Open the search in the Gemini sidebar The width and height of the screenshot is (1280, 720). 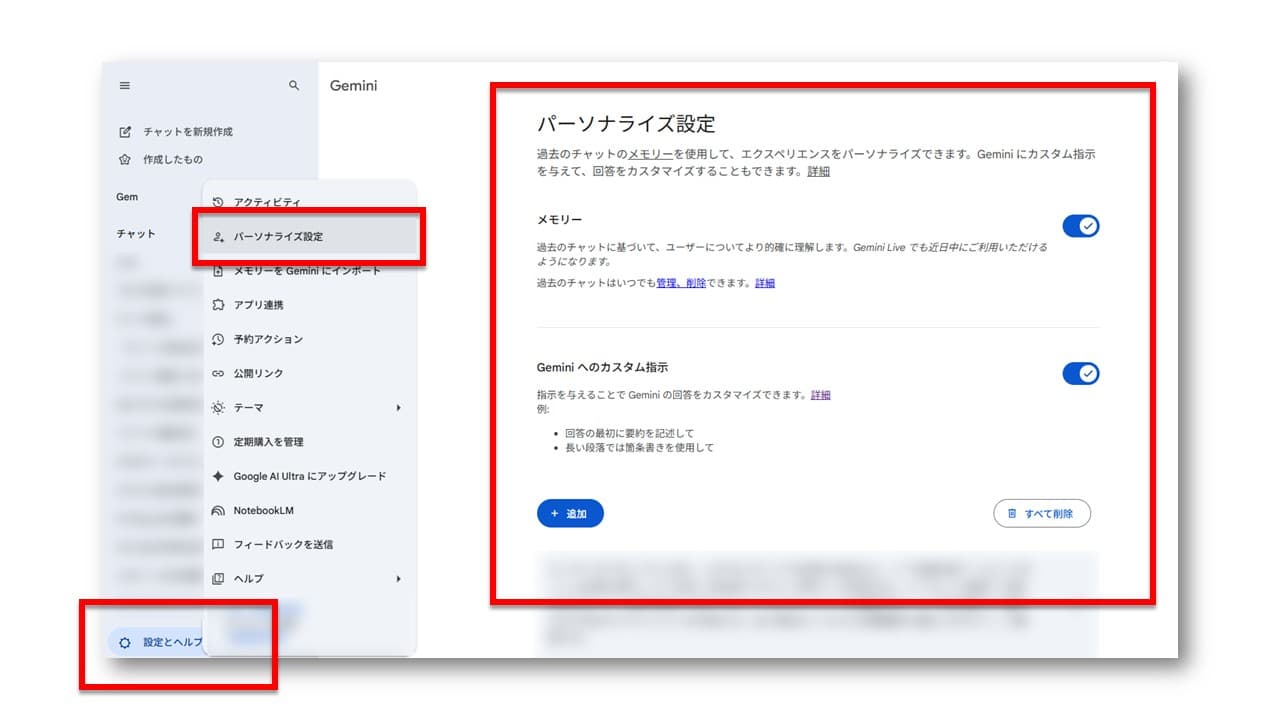click(x=293, y=85)
